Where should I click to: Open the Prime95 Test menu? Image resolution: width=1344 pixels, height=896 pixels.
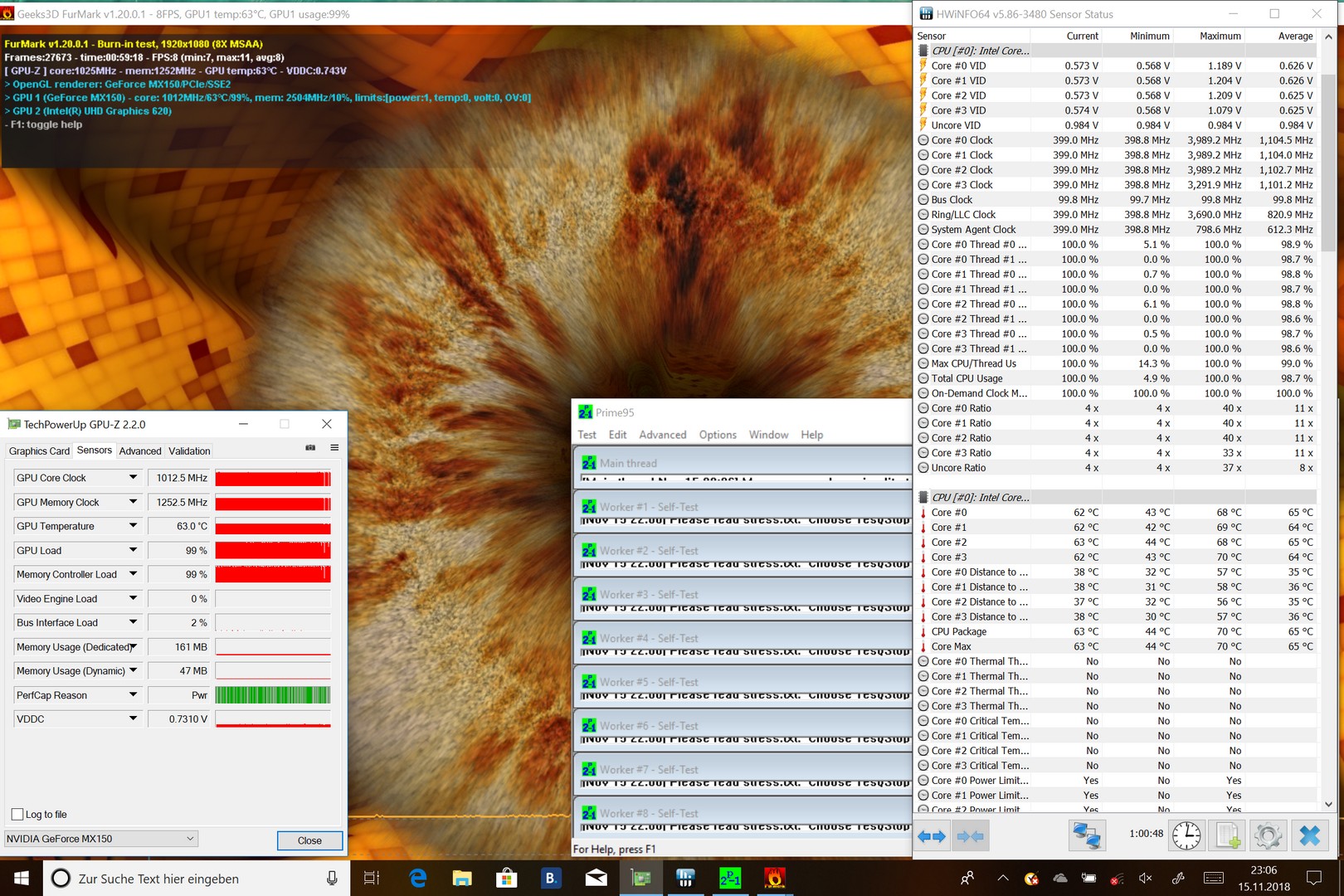tap(587, 435)
